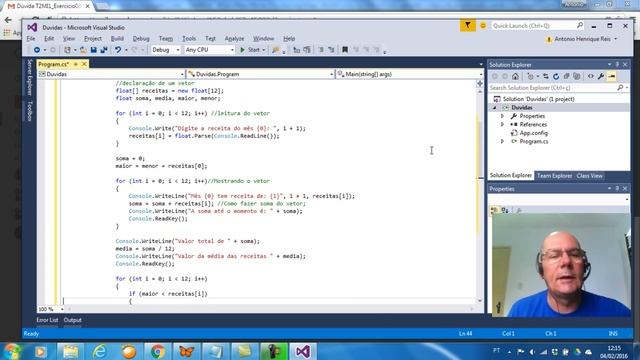Click the Antonio Henrique Reis account name
The image size is (640, 360).
coord(582,39)
